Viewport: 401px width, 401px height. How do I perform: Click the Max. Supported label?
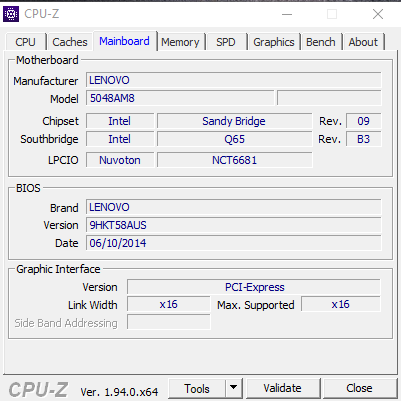tap(256, 305)
